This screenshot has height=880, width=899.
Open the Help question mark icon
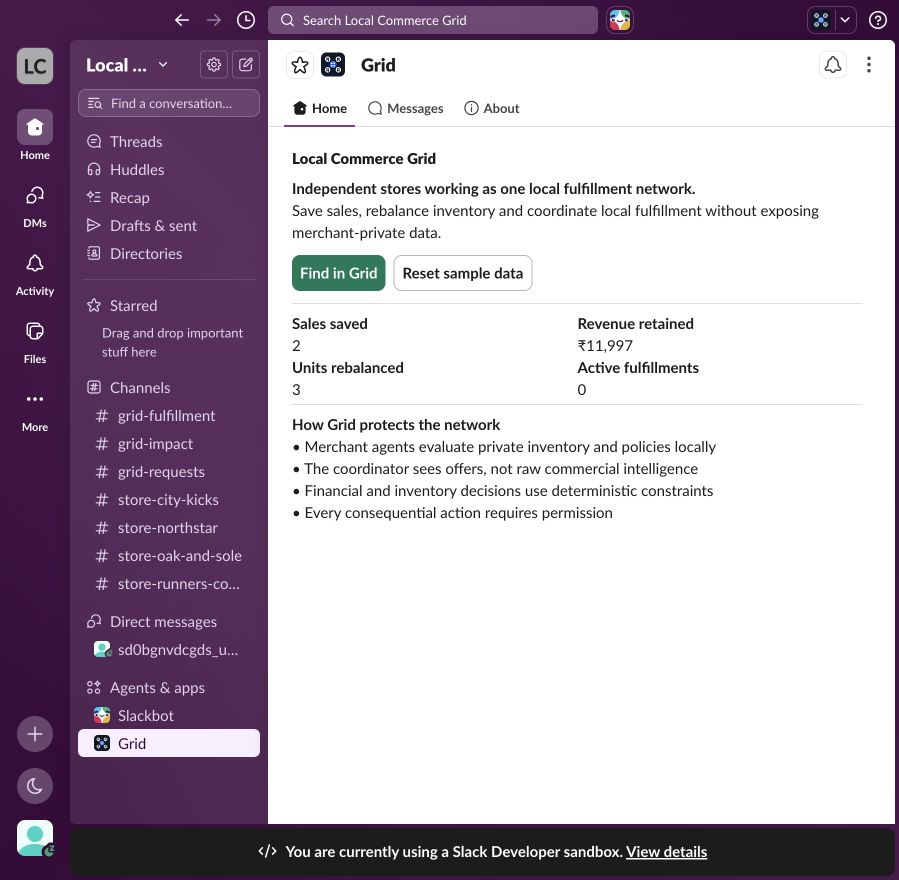(877, 20)
